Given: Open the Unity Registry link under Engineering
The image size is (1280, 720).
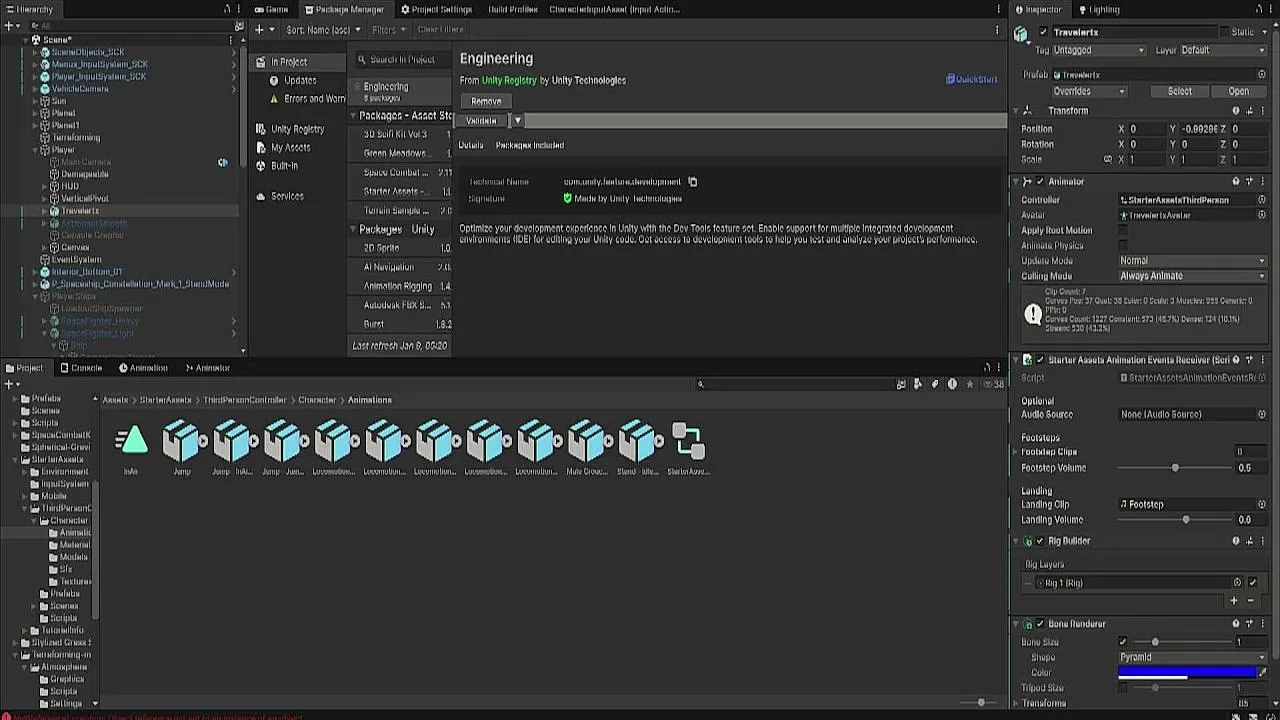Looking at the screenshot, I should click(x=509, y=80).
